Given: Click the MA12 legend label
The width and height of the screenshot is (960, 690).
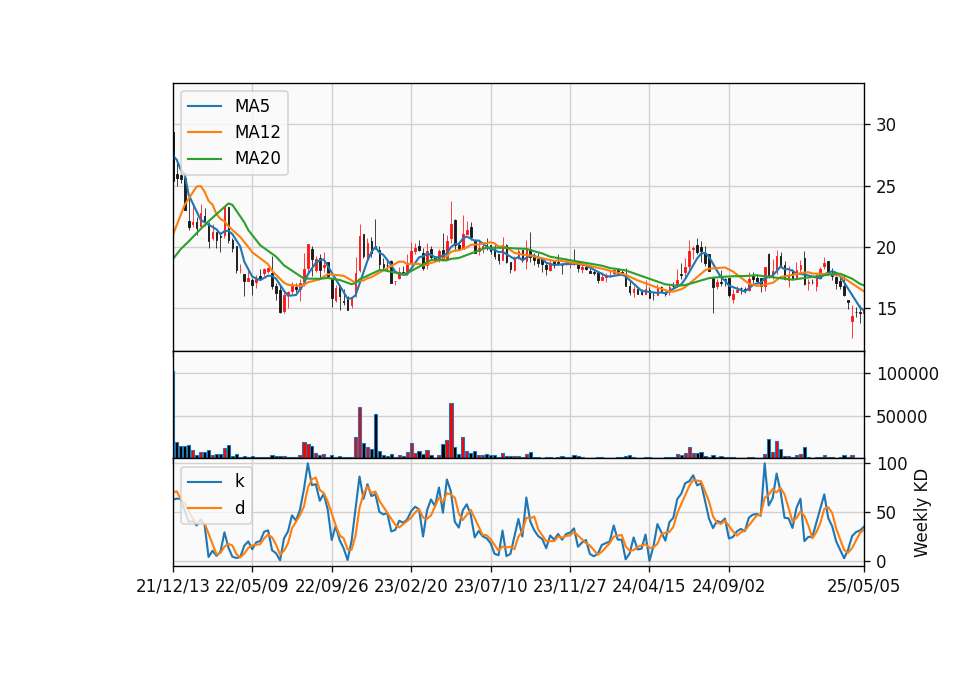Looking at the screenshot, I should (257, 132).
